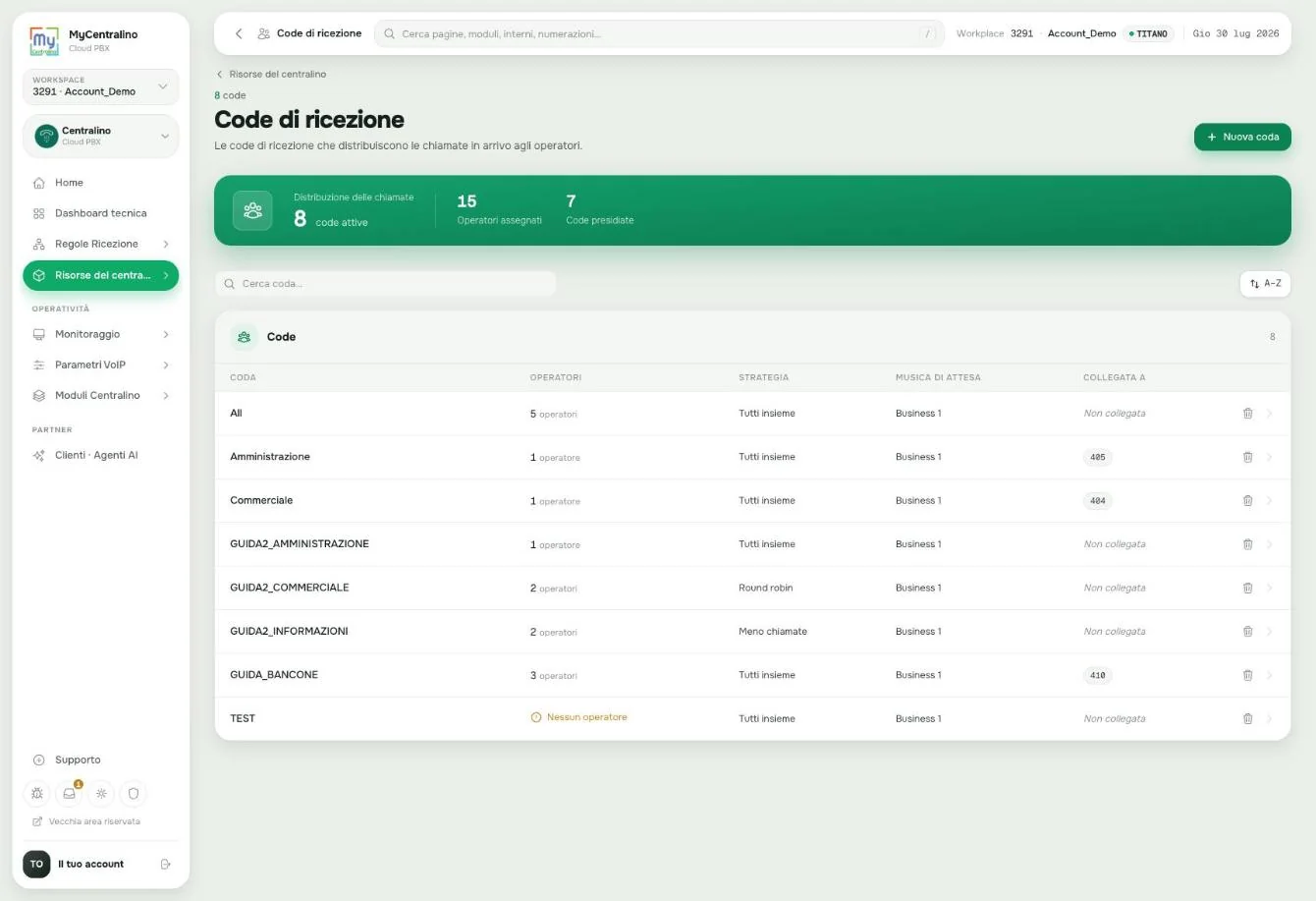This screenshot has height=901, width=1316.
Task: Open Dashboard tecnica in the sidebar
Action: [x=100, y=213]
